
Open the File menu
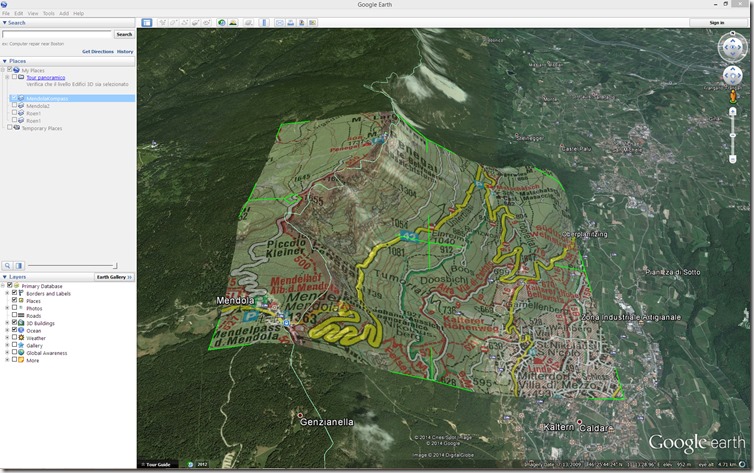point(6,13)
